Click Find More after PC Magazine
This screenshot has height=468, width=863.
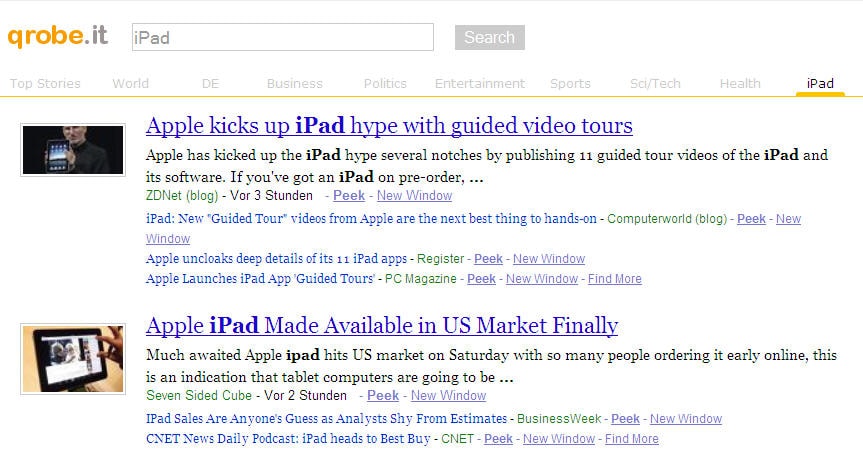(614, 279)
